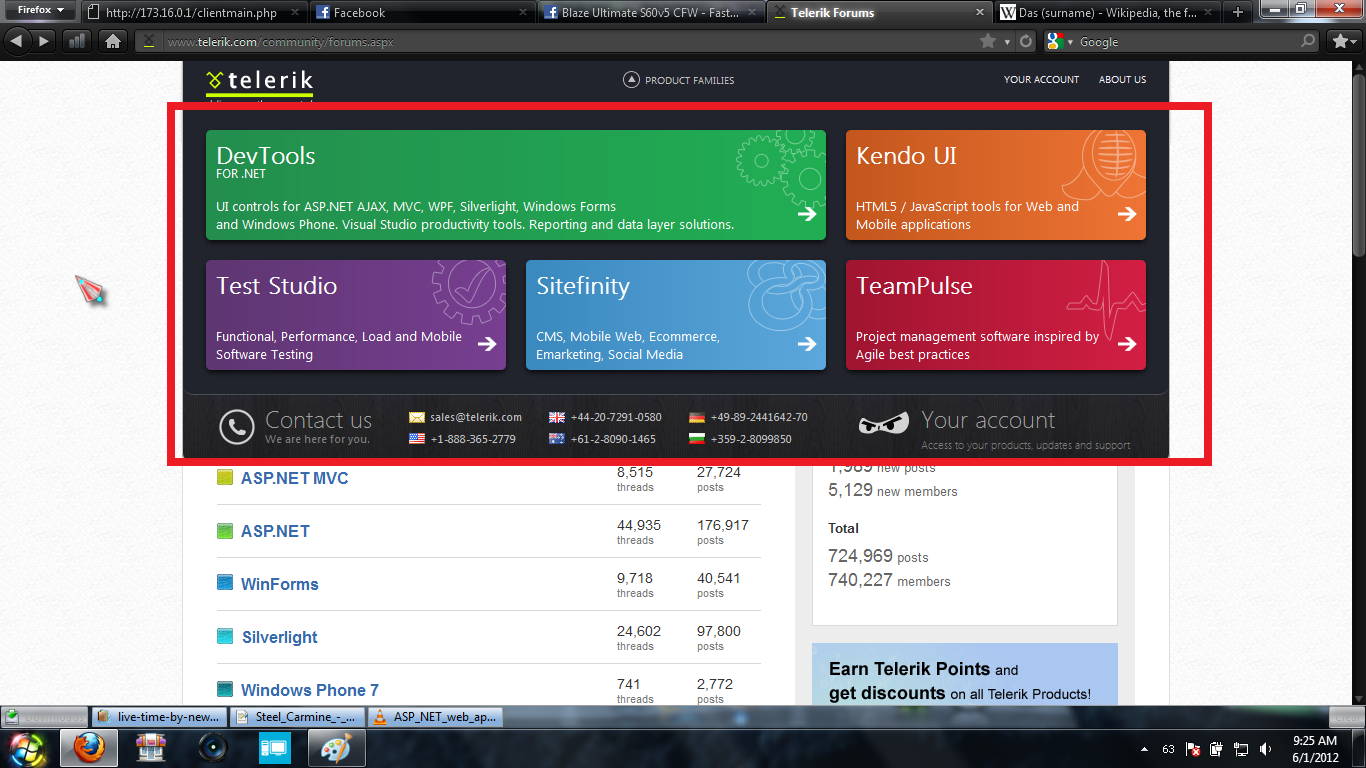Viewport: 1366px width, 768px height.
Task: Open the Test Studio product card
Action: 356,315
